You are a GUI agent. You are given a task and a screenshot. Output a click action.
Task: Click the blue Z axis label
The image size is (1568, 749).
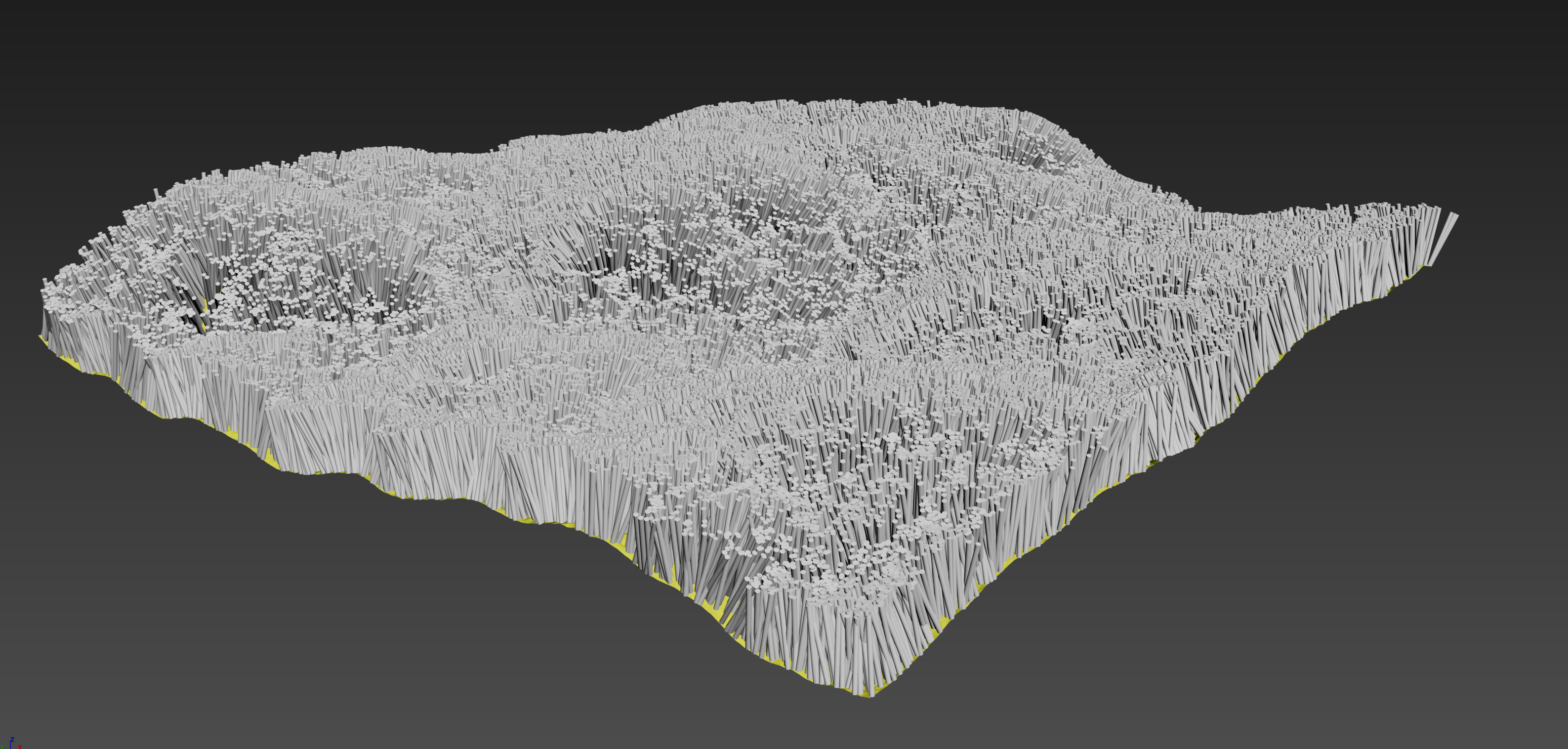tap(12, 739)
